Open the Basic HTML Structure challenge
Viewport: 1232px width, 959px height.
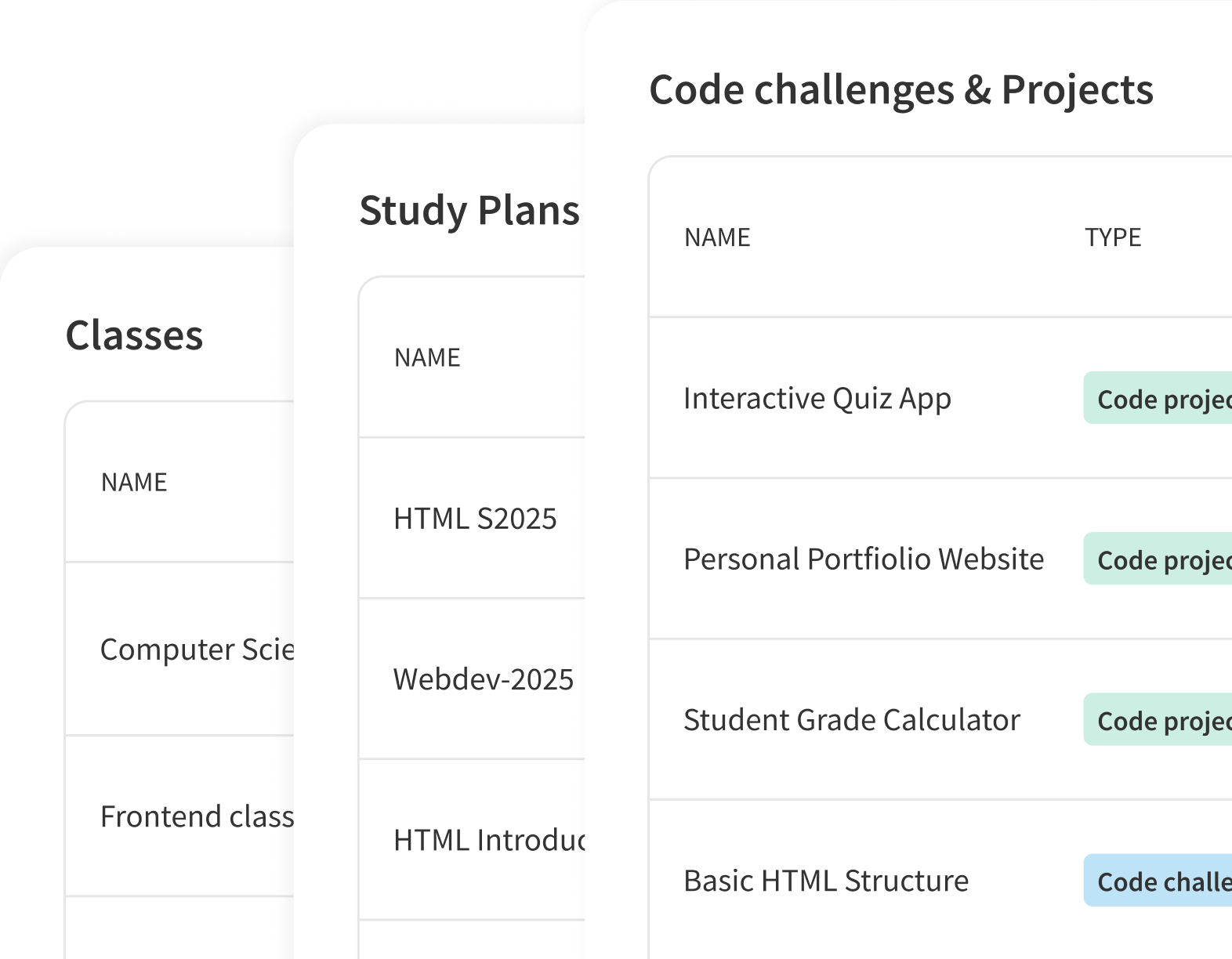825,881
